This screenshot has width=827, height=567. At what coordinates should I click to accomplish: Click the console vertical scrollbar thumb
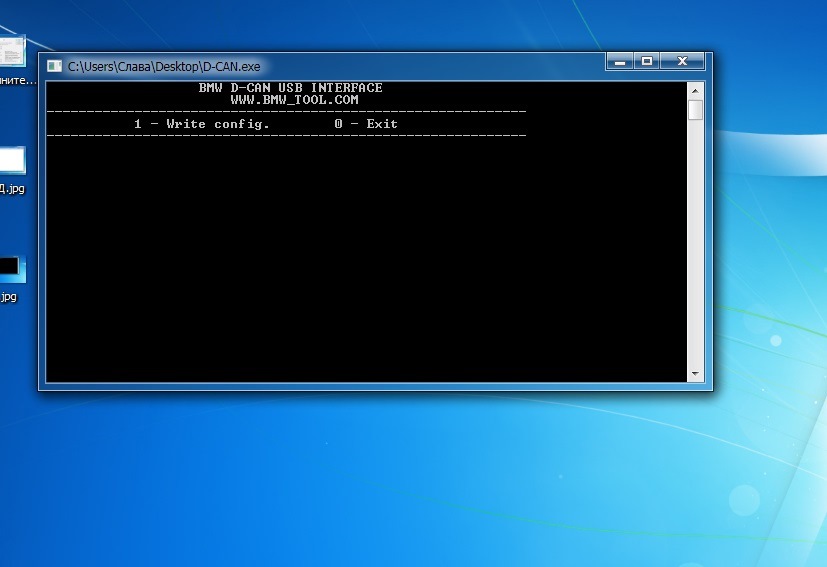coord(695,110)
